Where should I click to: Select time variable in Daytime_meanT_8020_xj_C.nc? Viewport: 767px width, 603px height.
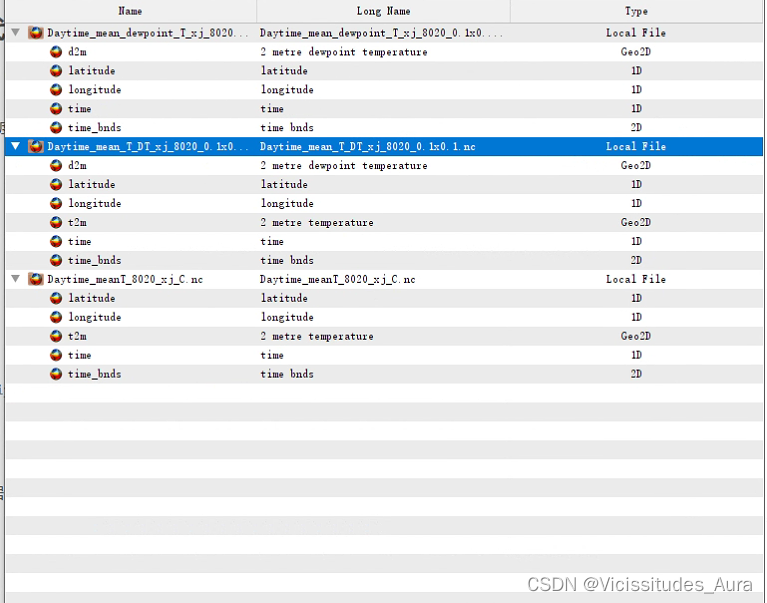[79, 355]
